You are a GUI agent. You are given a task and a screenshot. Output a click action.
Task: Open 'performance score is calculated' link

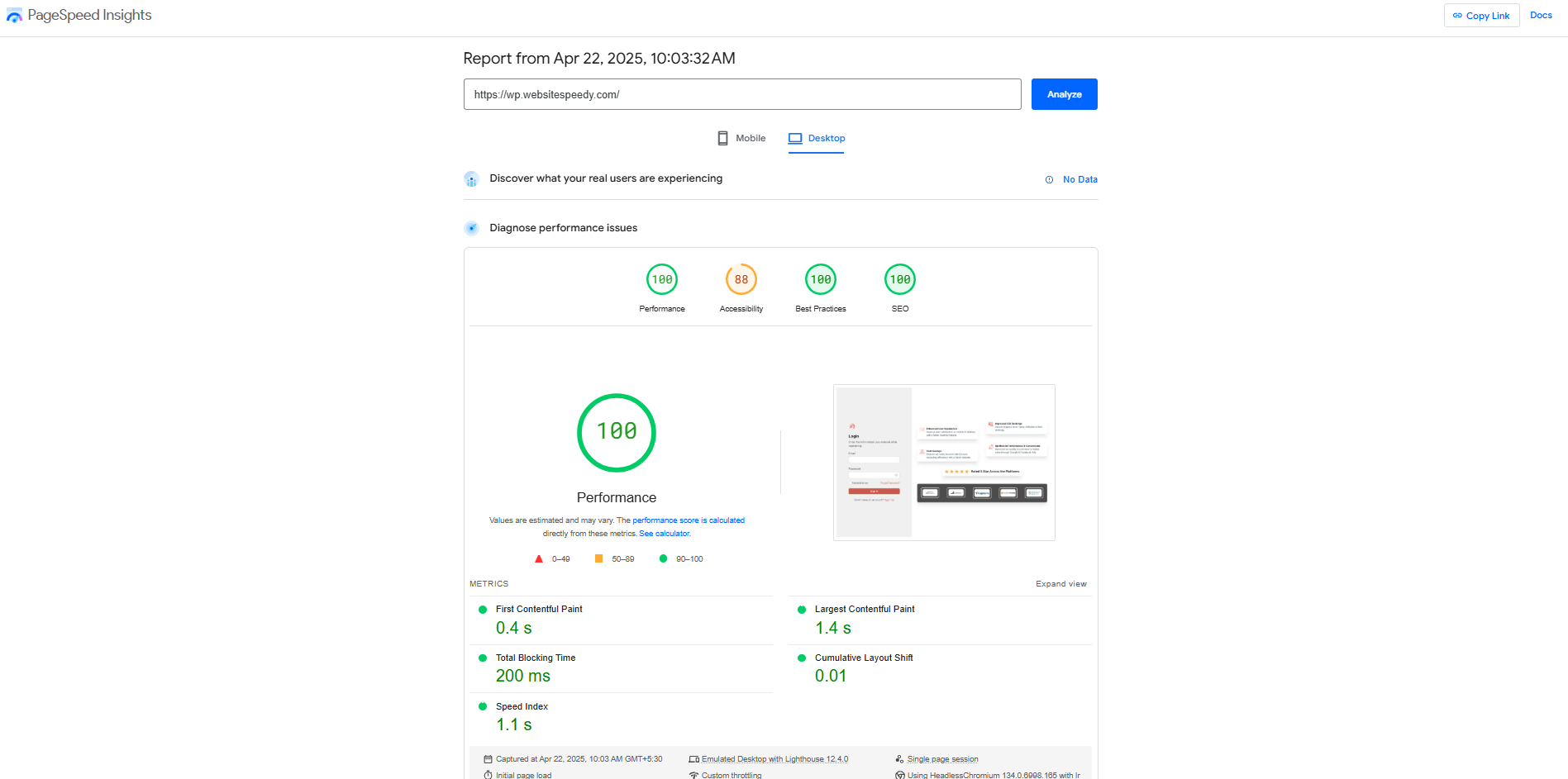tap(689, 520)
